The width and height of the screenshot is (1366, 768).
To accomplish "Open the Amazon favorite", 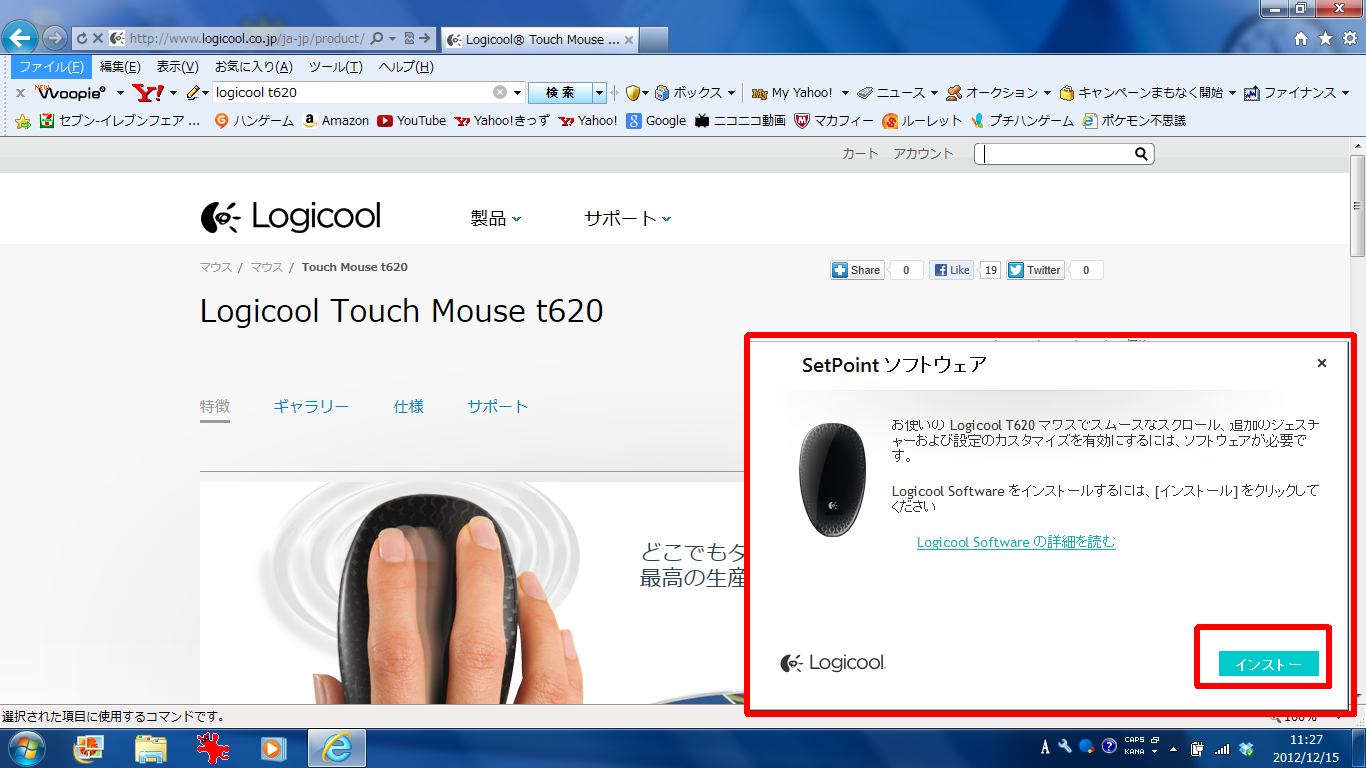I will pyautogui.click(x=336, y=121).
